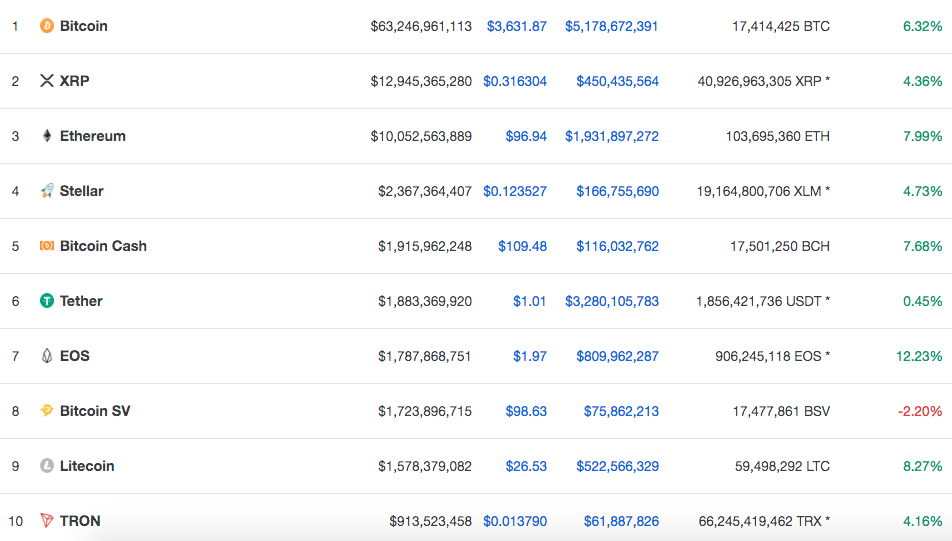
Task: Click XRP volume $450,435,564
Action: click(617, 81)
